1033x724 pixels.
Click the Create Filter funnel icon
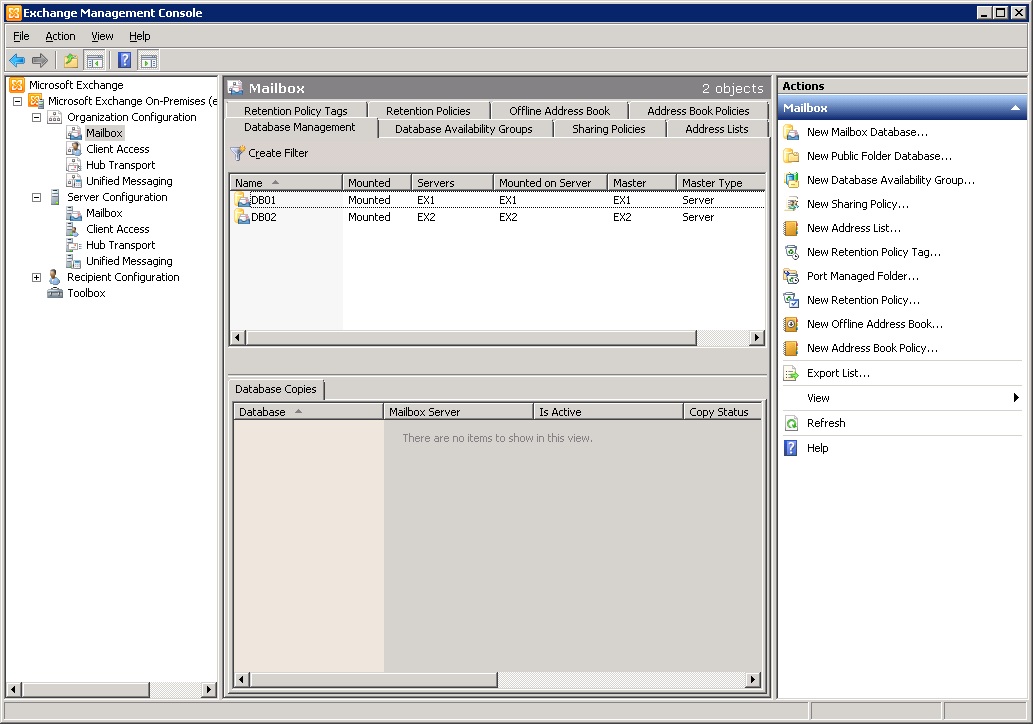pyautogui.click(x=238, y=153)
